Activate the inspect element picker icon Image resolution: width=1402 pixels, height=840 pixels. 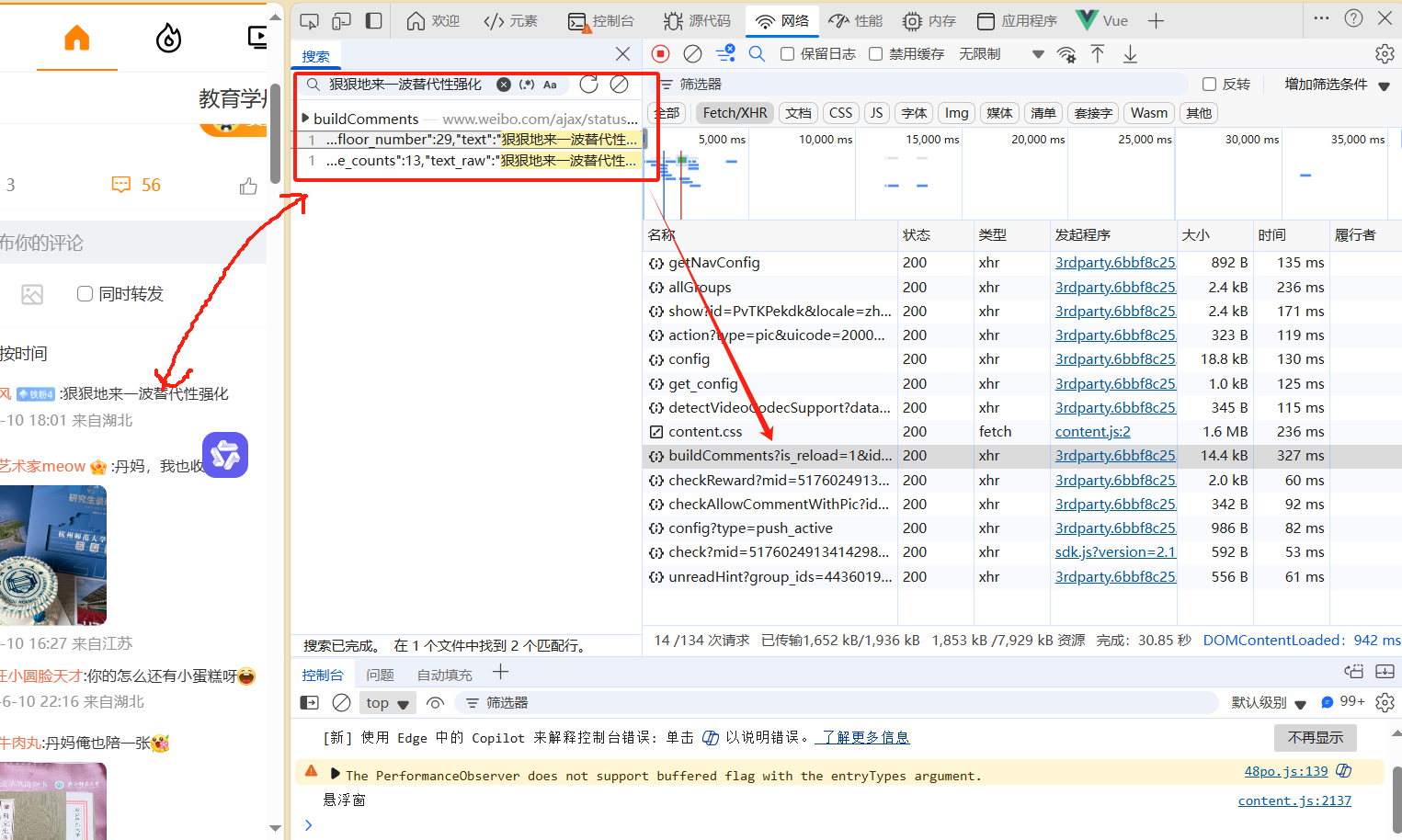[x=309, y=20]
